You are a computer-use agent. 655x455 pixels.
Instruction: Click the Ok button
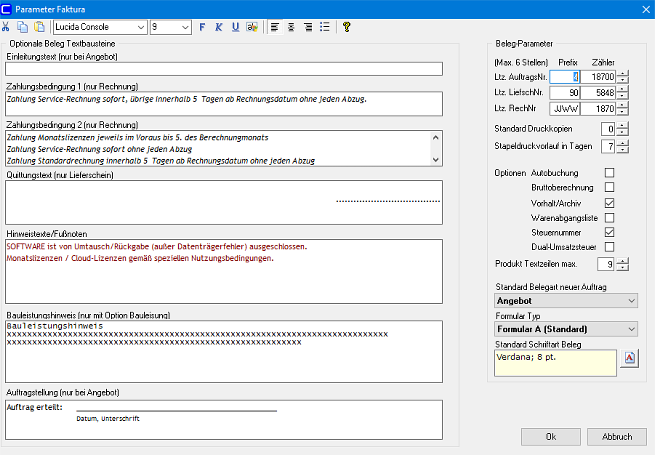click(x=551, y=437)
